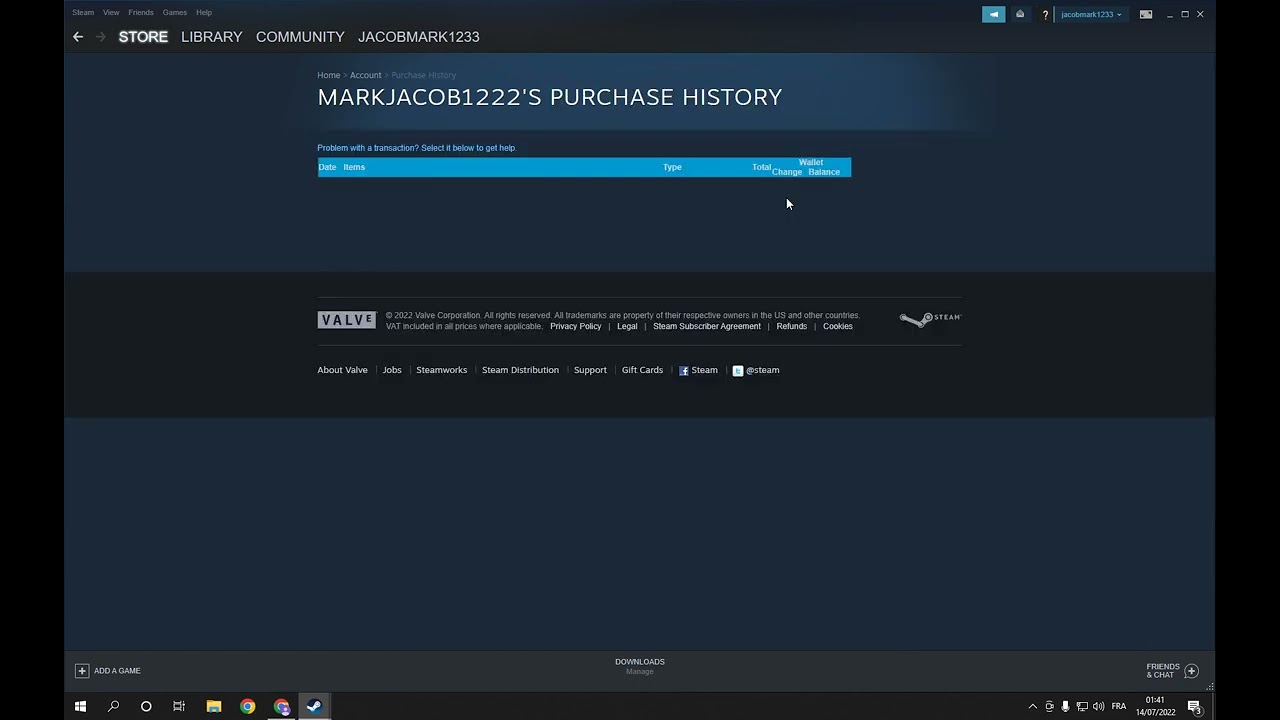
Task: Open Windows action center notifications
Action: 1194,706
